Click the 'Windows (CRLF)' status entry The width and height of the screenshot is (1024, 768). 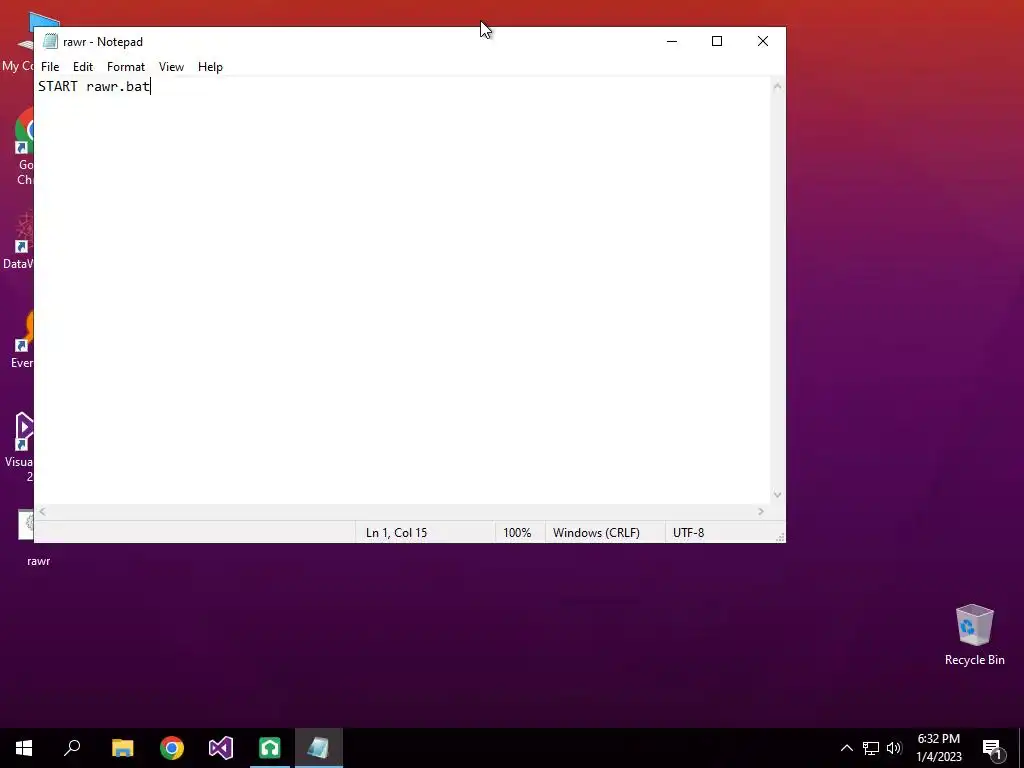pos(596,533)
